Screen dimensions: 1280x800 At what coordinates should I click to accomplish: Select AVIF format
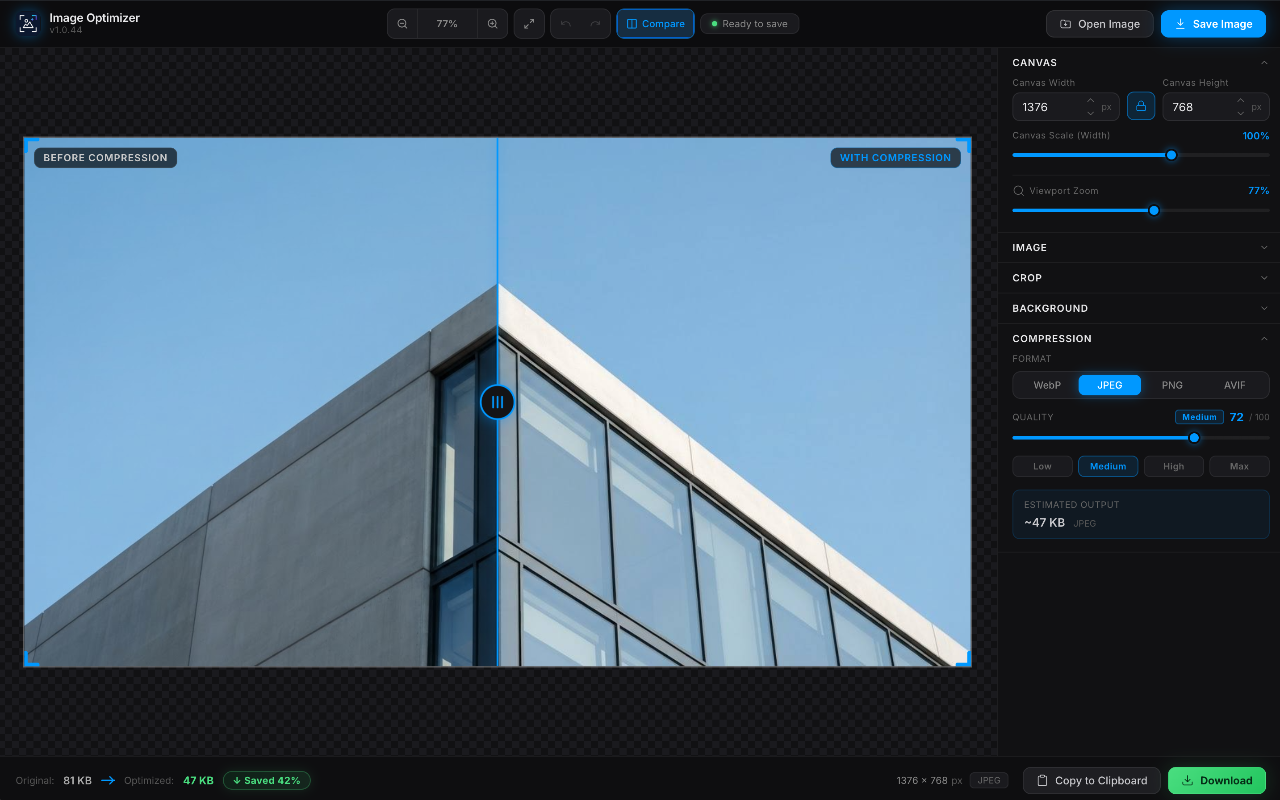[x=1235, y=385]
